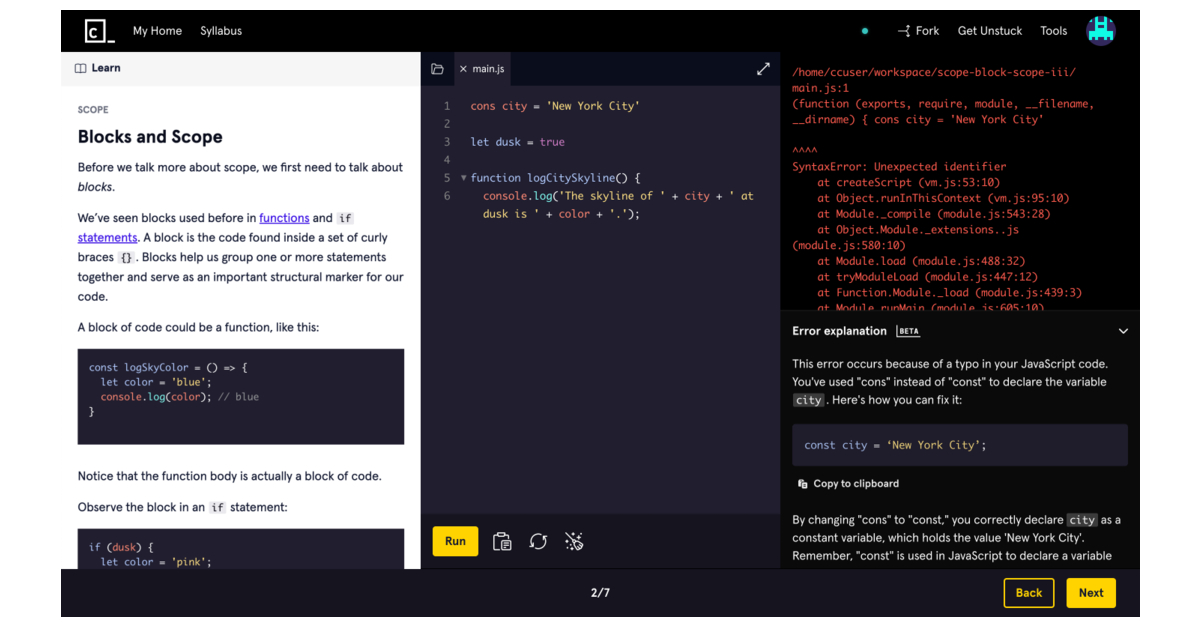The width and height of the screenshot is (1200, 627).
Task: Click the copy-to-clipboard icon beside Run
Action: (x=502, y=541)
